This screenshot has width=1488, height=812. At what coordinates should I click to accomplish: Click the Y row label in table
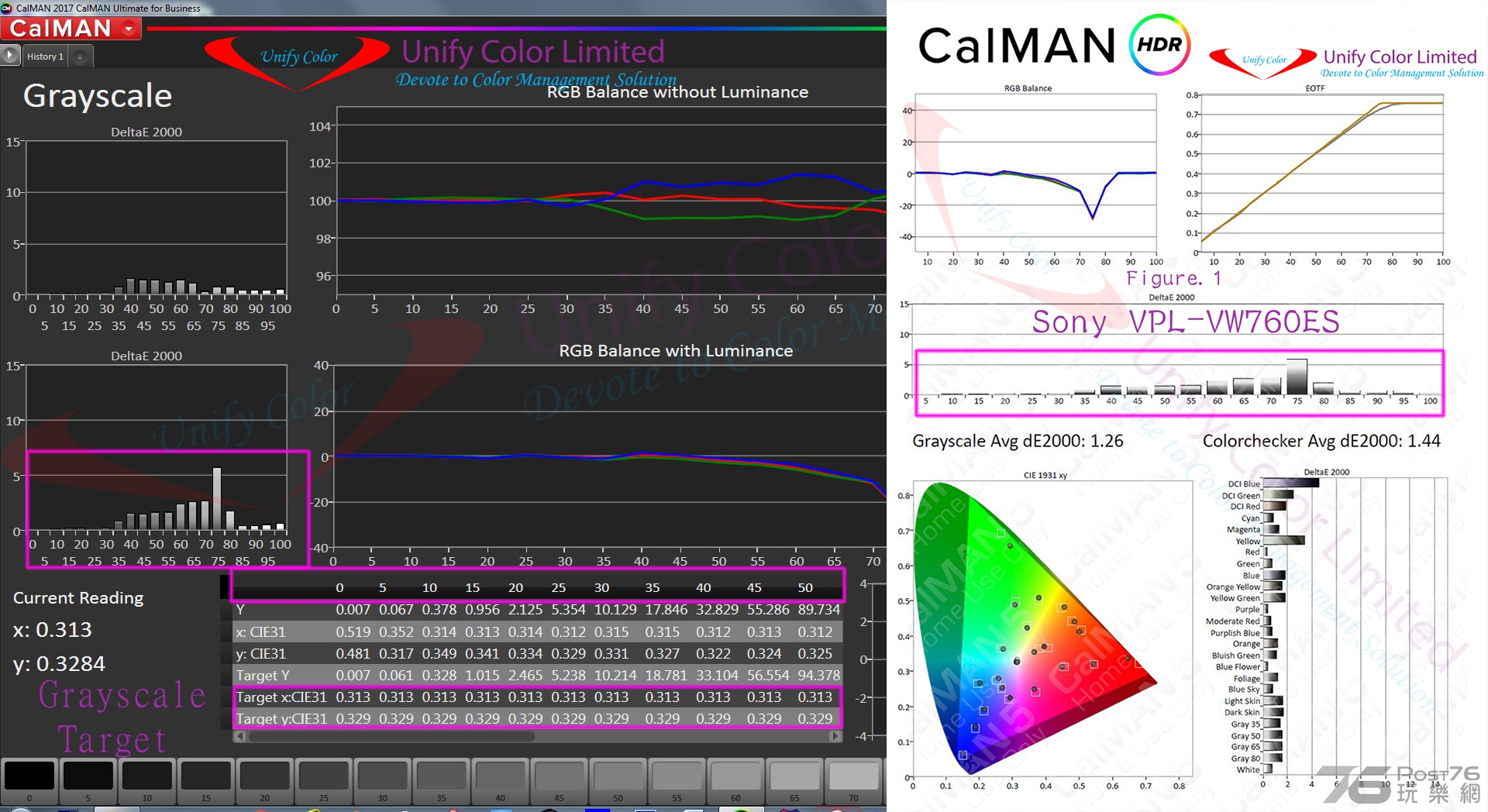240,610
